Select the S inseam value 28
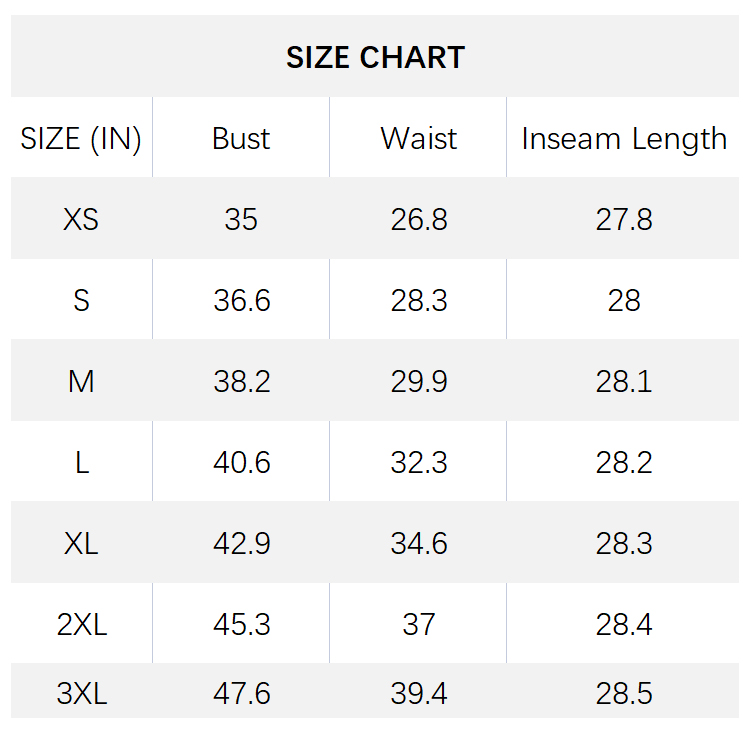755x739 pixels. (624, 300)
